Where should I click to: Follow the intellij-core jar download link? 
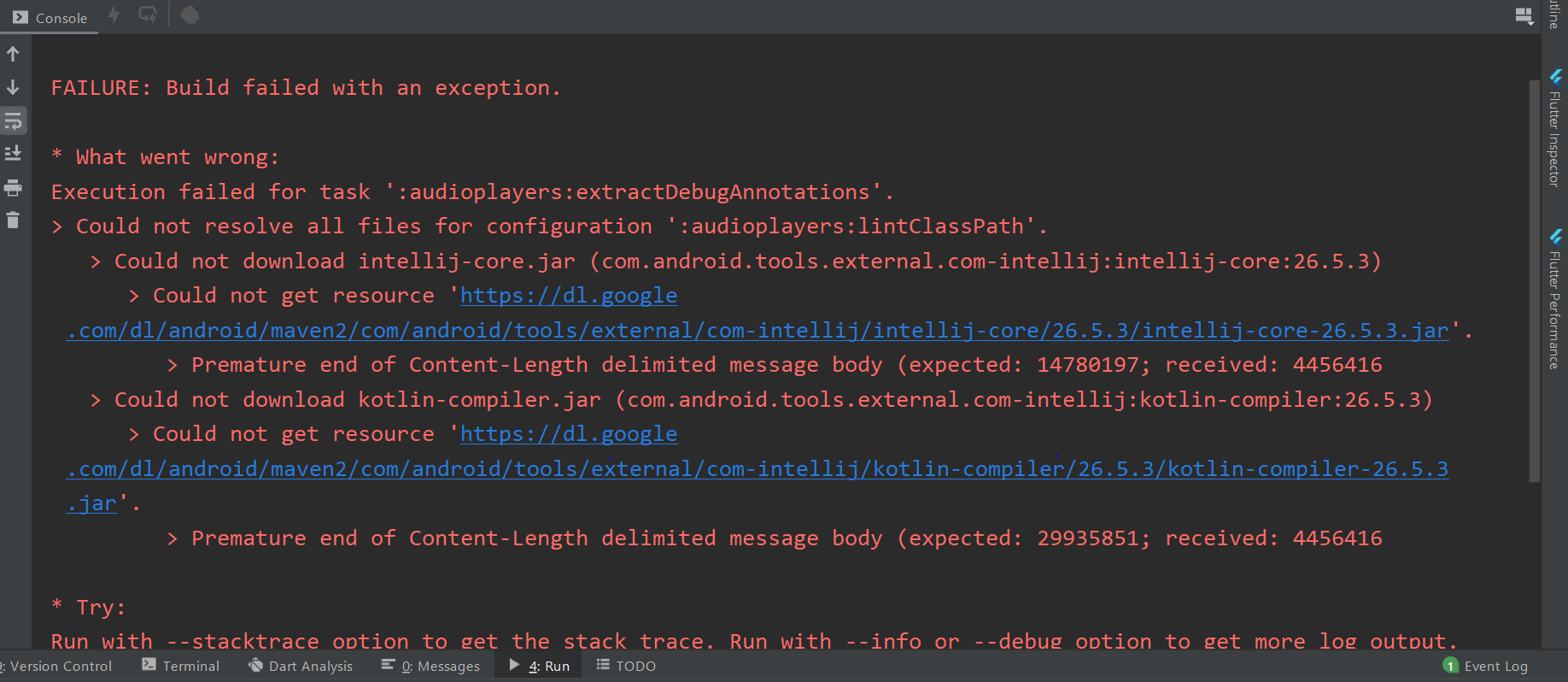click(569, 295)
